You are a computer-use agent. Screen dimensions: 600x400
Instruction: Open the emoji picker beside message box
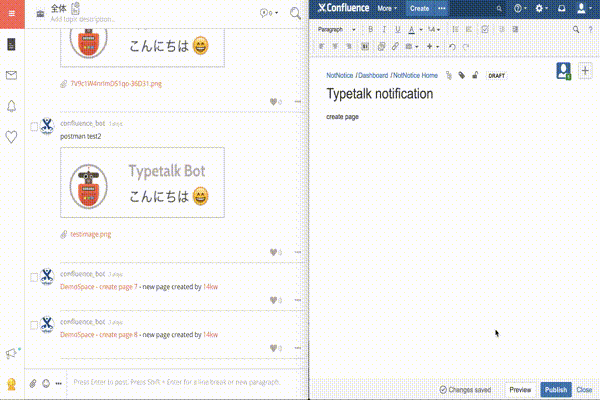(46, 383)
